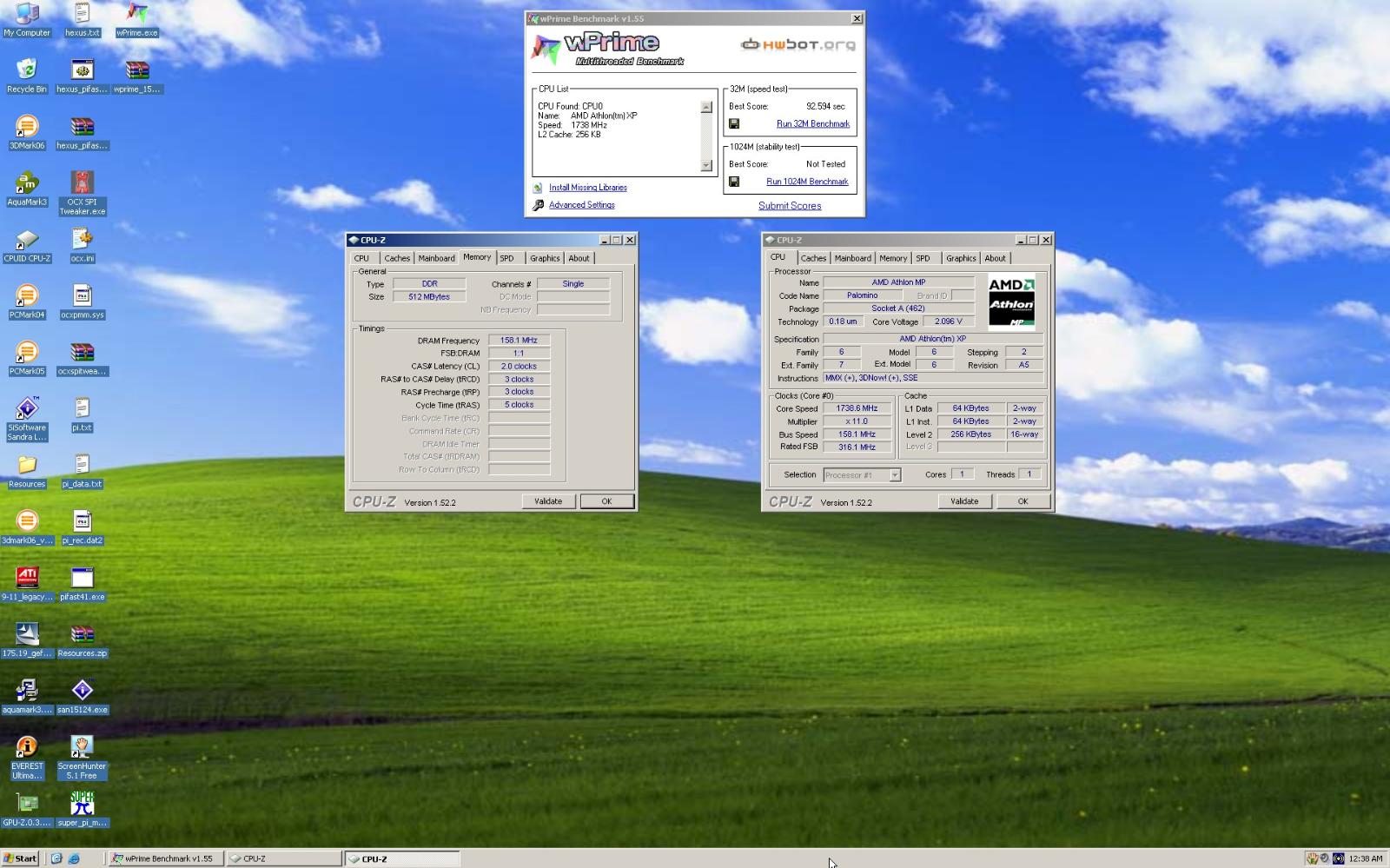Image resolution: width=1390 pixels, height=868 pixels.
Task: Open My Computer desktop icon
Action: (x=27, y=19)
